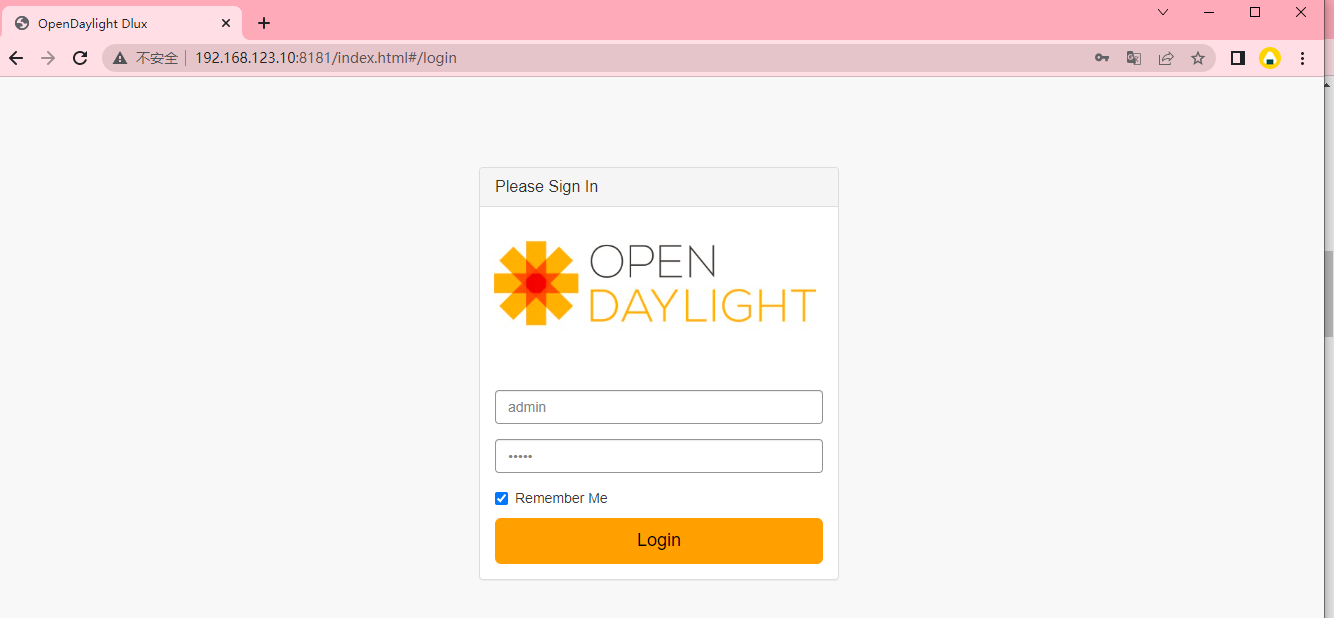Click the browser forward arrow
The image size is (1334, 618).
click(48, 58)
